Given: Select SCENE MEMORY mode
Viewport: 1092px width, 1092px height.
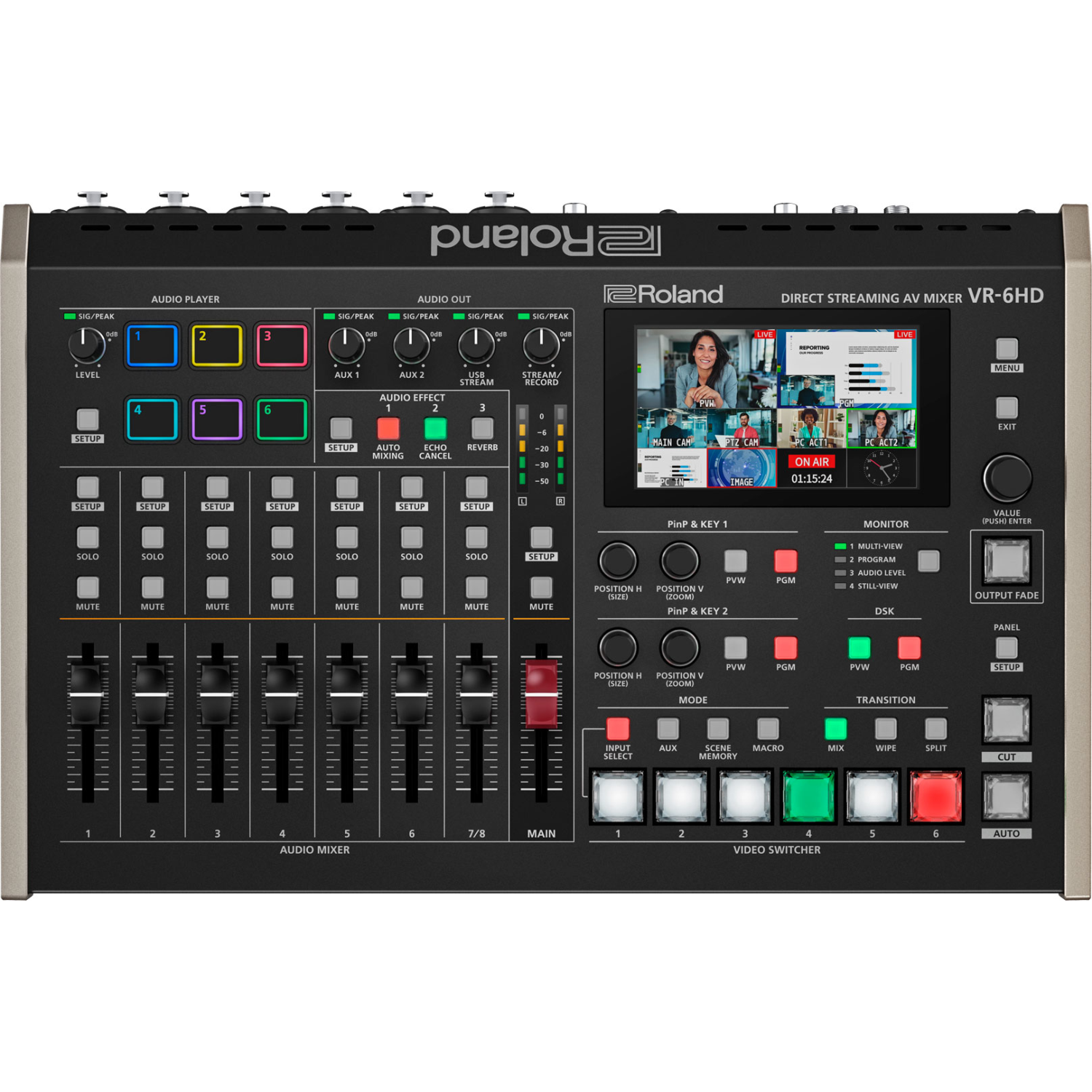Looking at the screenshot, I should point(718,729).
